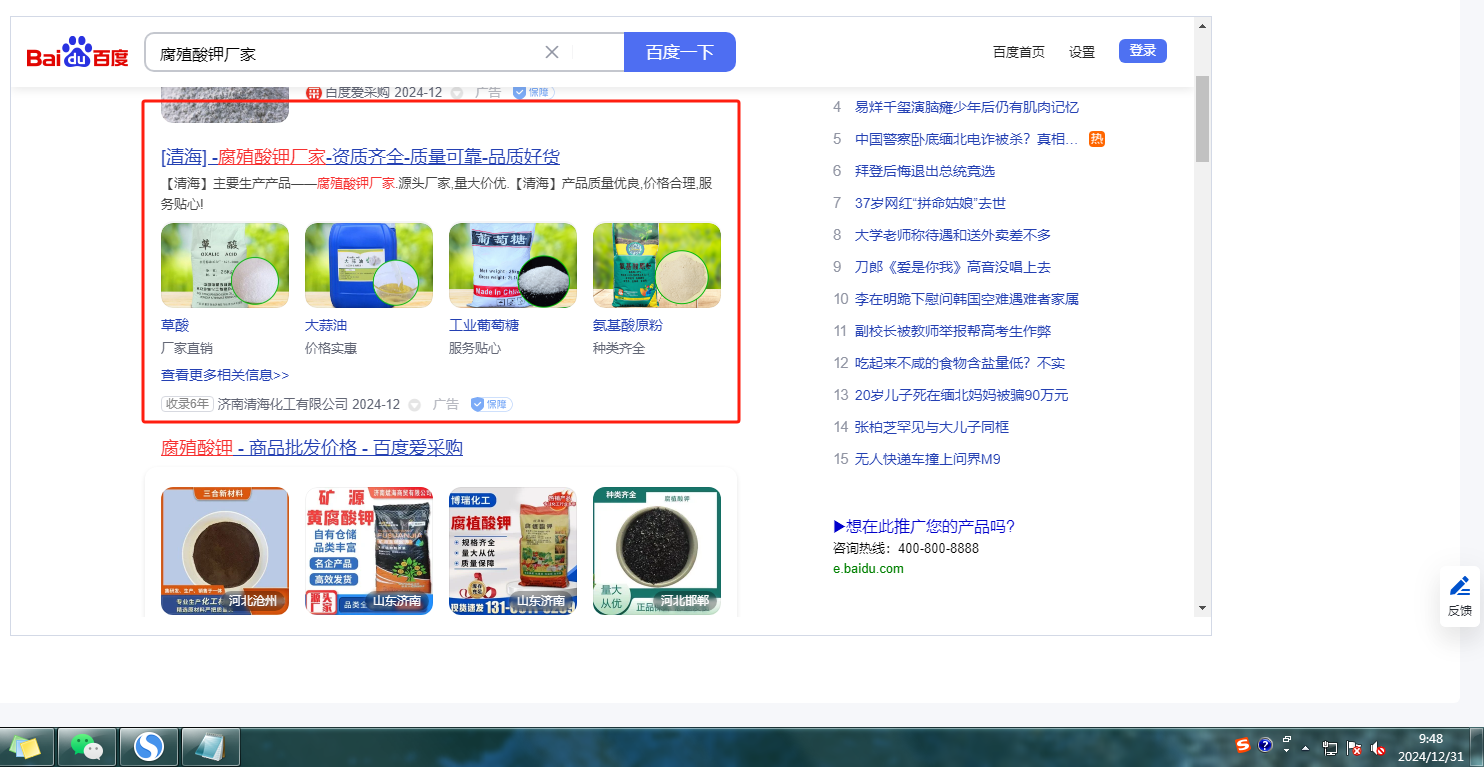
Task: Clear the search box with the X icon
Action: 552,52
